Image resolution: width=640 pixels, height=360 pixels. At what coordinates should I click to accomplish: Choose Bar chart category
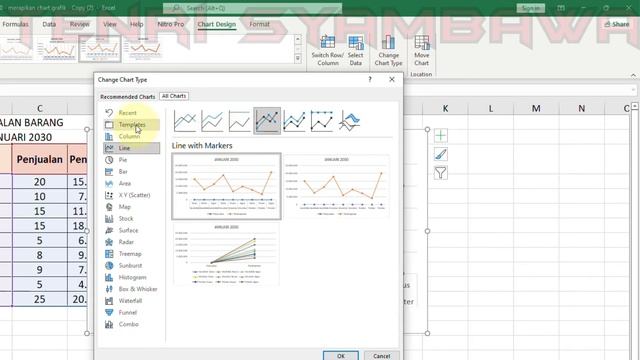coord(131,171)
